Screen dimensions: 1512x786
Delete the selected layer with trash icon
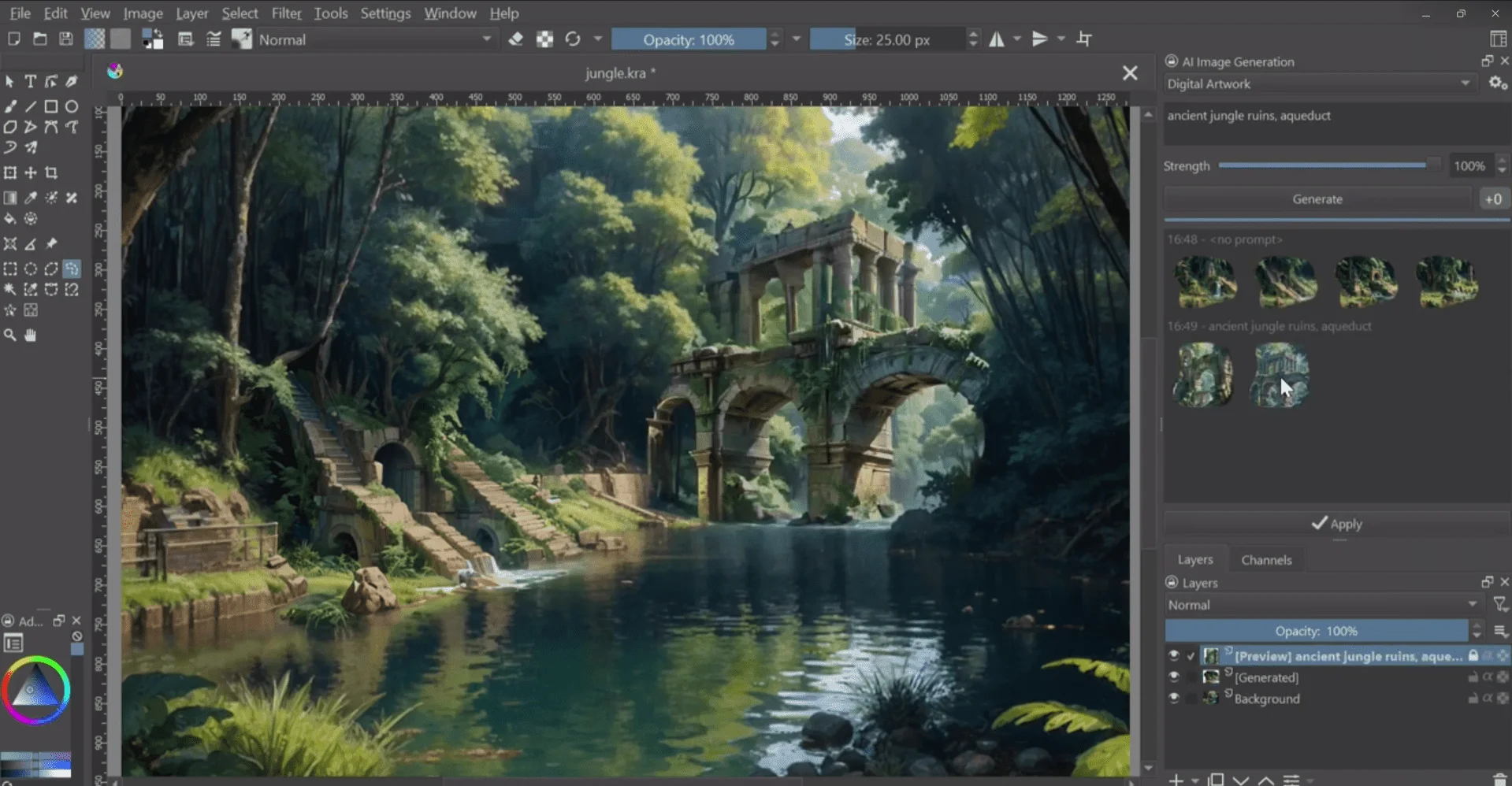1499,780
